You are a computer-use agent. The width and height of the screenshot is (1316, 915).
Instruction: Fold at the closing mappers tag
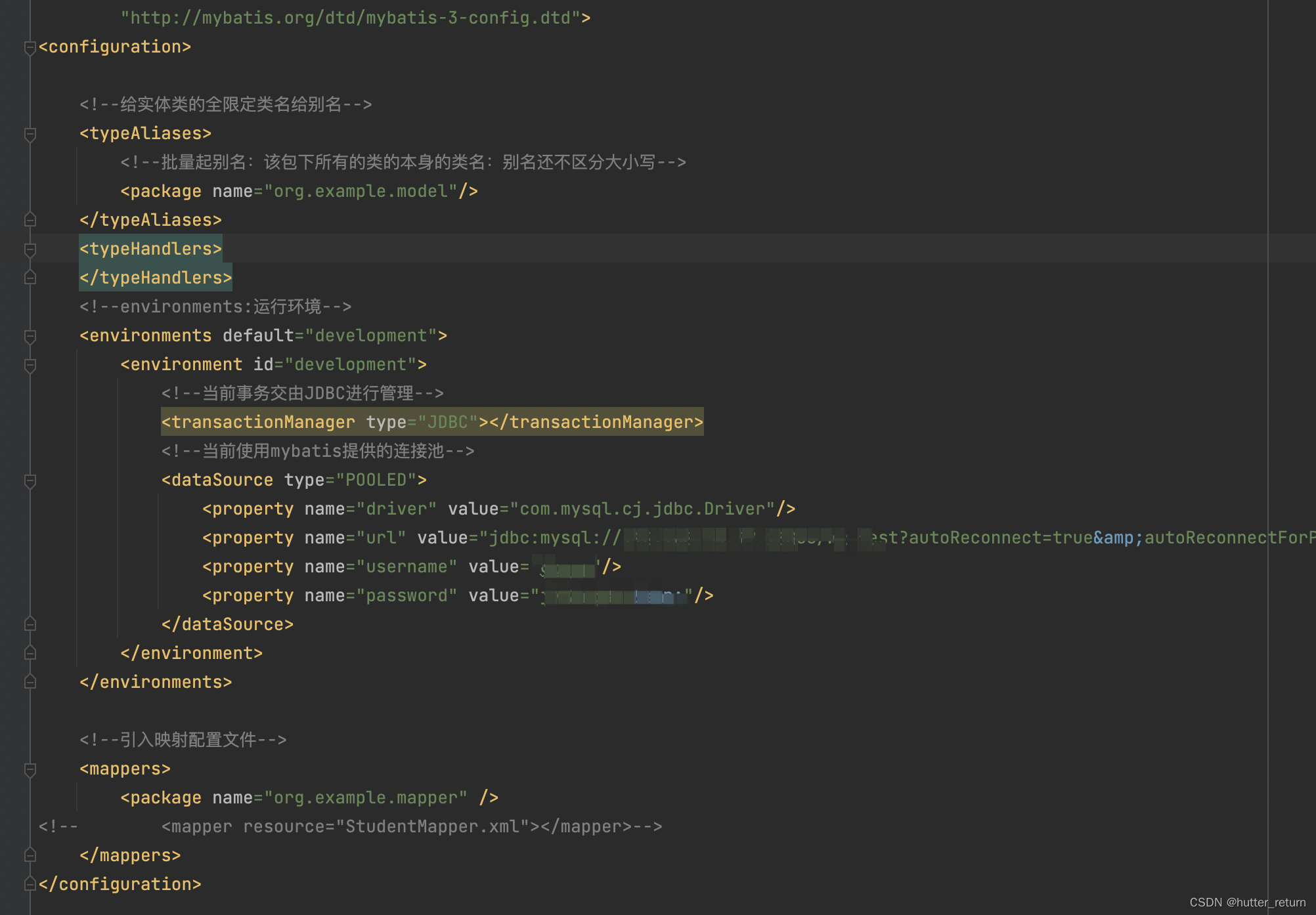click(x=30, y=855)
